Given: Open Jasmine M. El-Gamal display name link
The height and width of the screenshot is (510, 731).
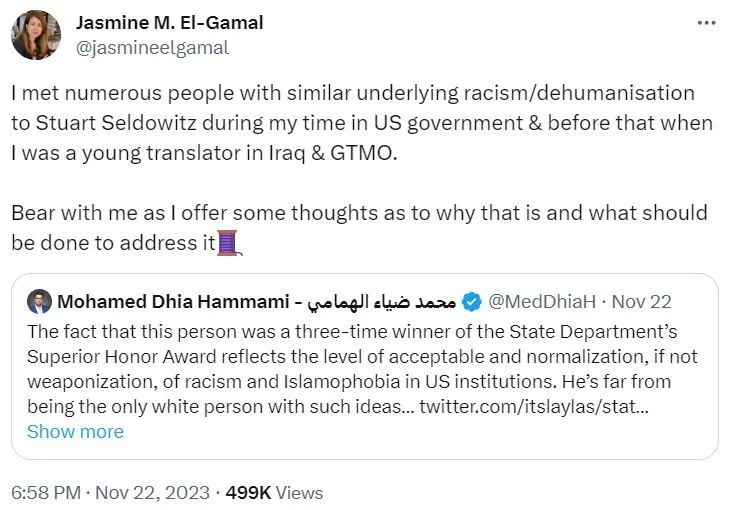Looking at the screenshot, I should click(x=170, y=23).
